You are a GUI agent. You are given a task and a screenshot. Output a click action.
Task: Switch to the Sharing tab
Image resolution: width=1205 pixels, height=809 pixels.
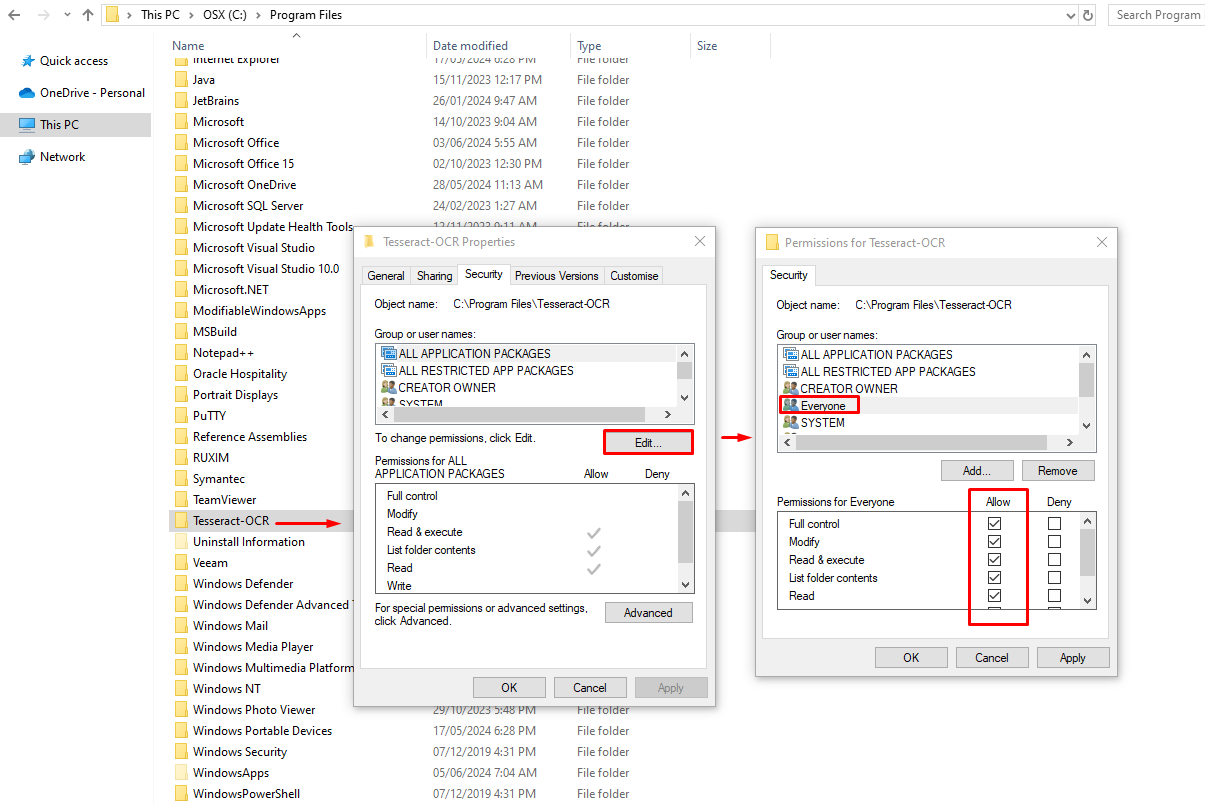coord(434,276)
